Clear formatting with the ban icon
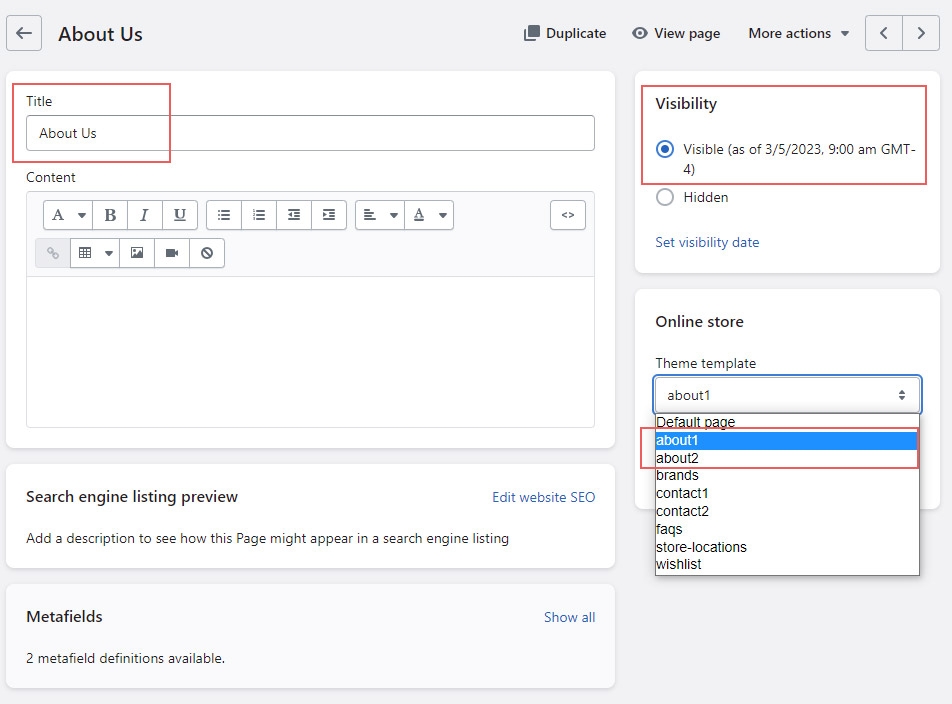The height and width of the screenshot is (704, 952). click(207, 253)
